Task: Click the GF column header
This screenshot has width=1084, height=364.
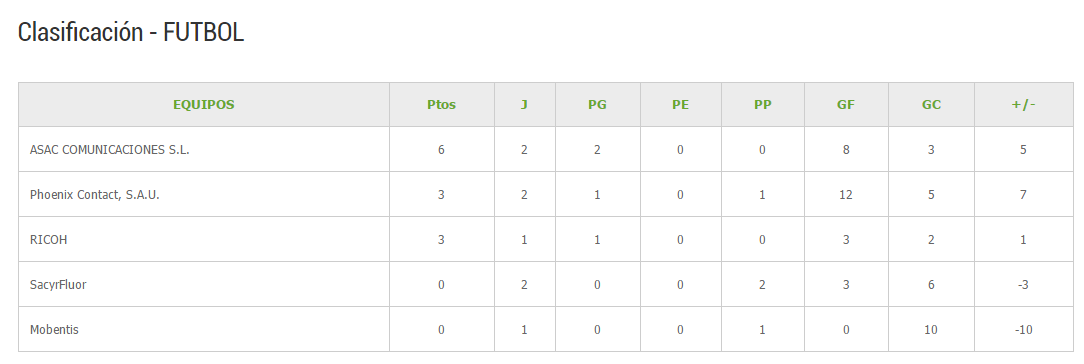Action: (845, 105)
